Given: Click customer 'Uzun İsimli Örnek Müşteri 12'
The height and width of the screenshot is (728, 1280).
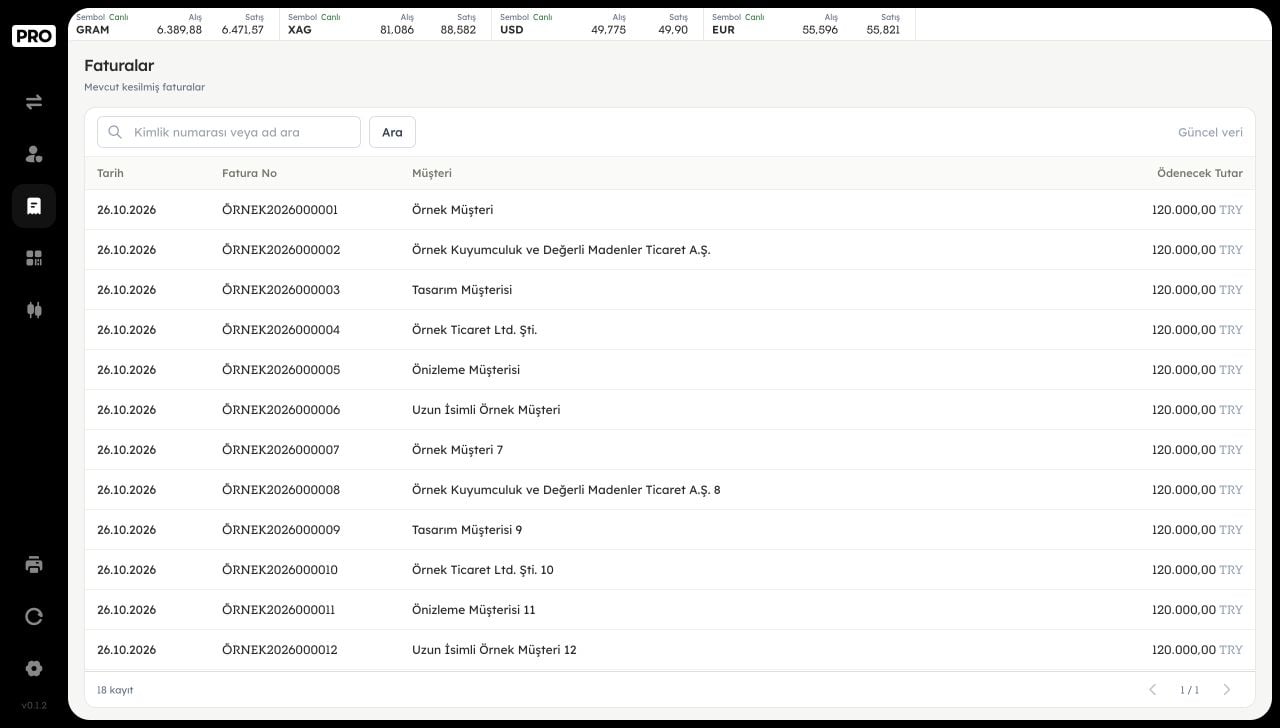Looking at the screenshot, I should 494,650.
